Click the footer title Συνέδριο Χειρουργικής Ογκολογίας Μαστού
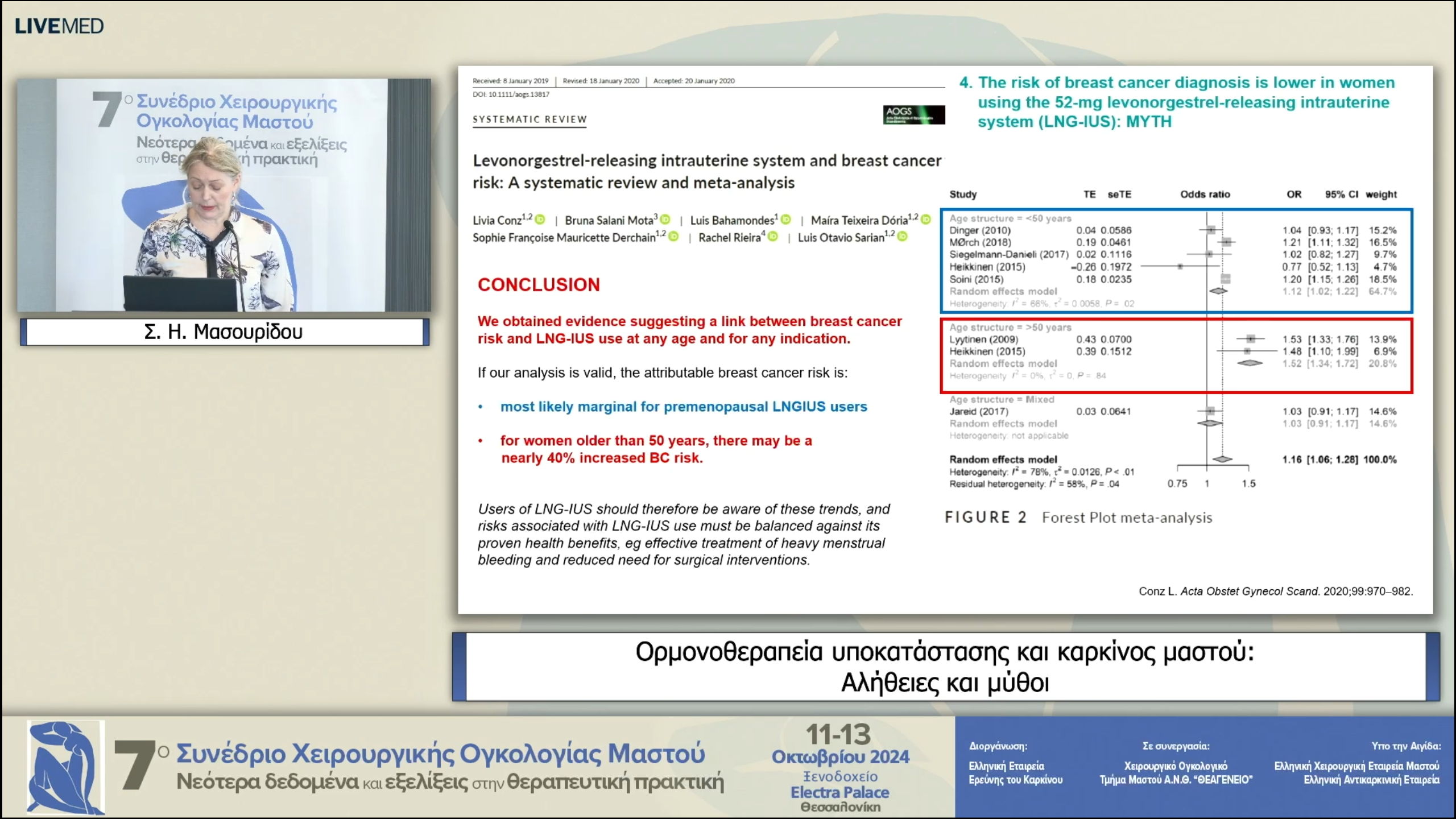This screenshot has height=819, width=1456. (440, 753)
